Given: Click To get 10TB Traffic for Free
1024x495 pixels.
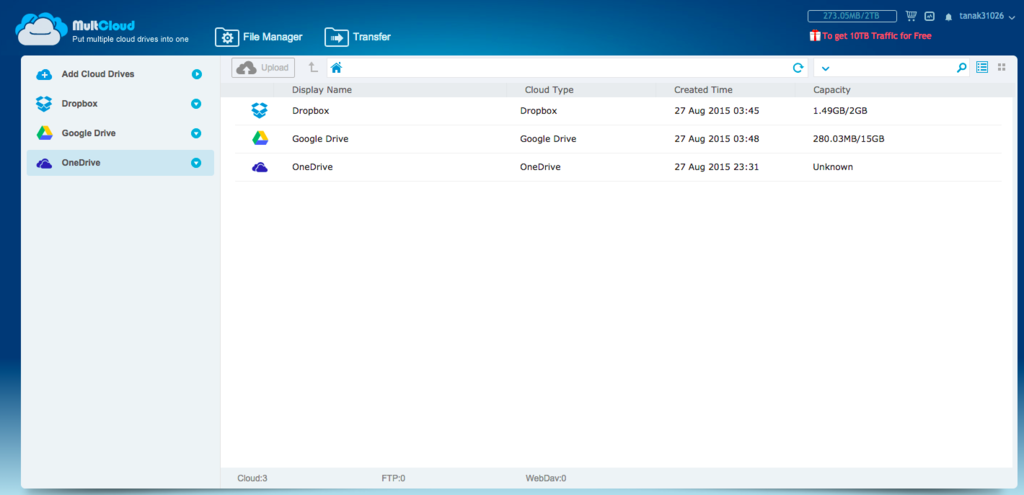Looking at the screenshot, I should (876, 37).
